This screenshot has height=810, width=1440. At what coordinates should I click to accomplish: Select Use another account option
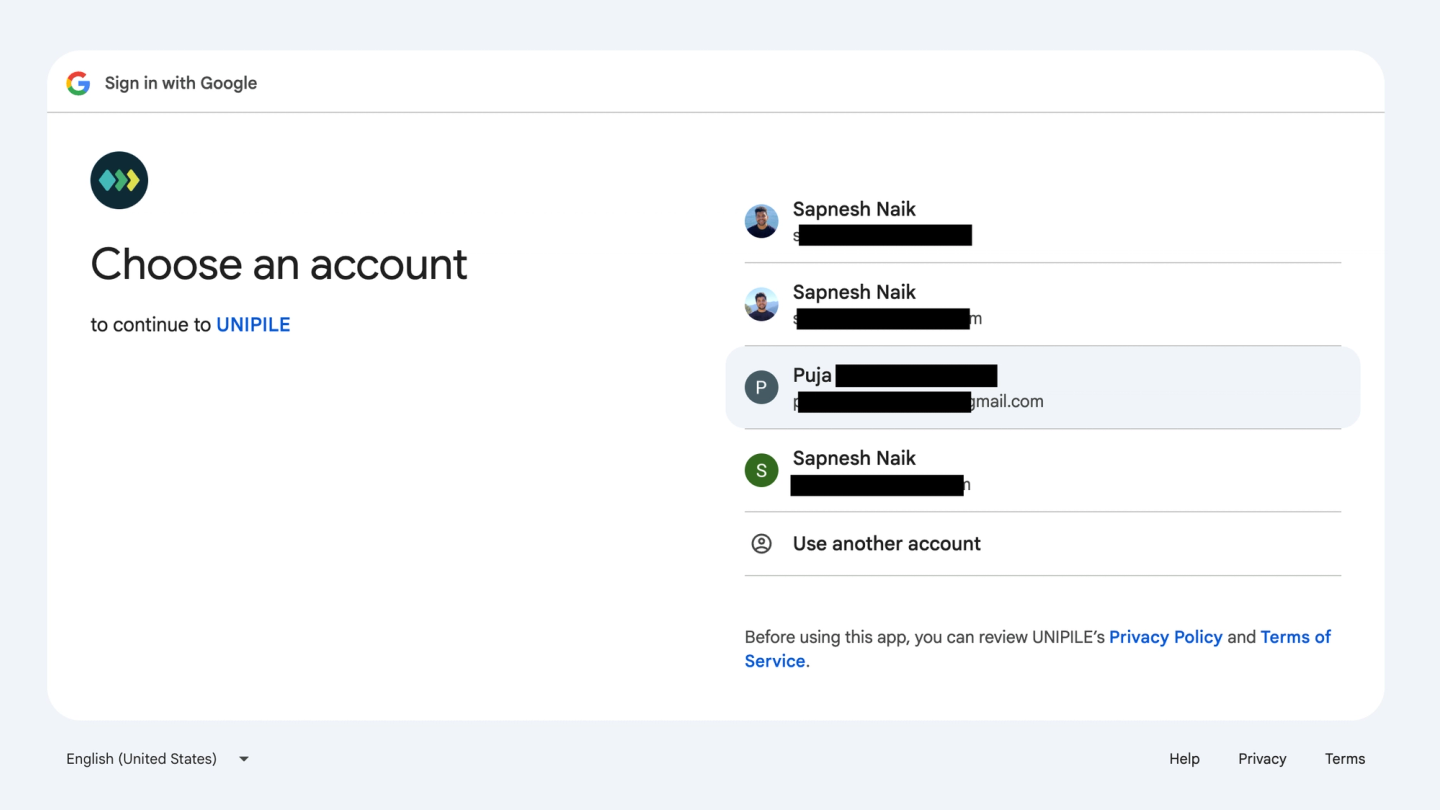1042,543
